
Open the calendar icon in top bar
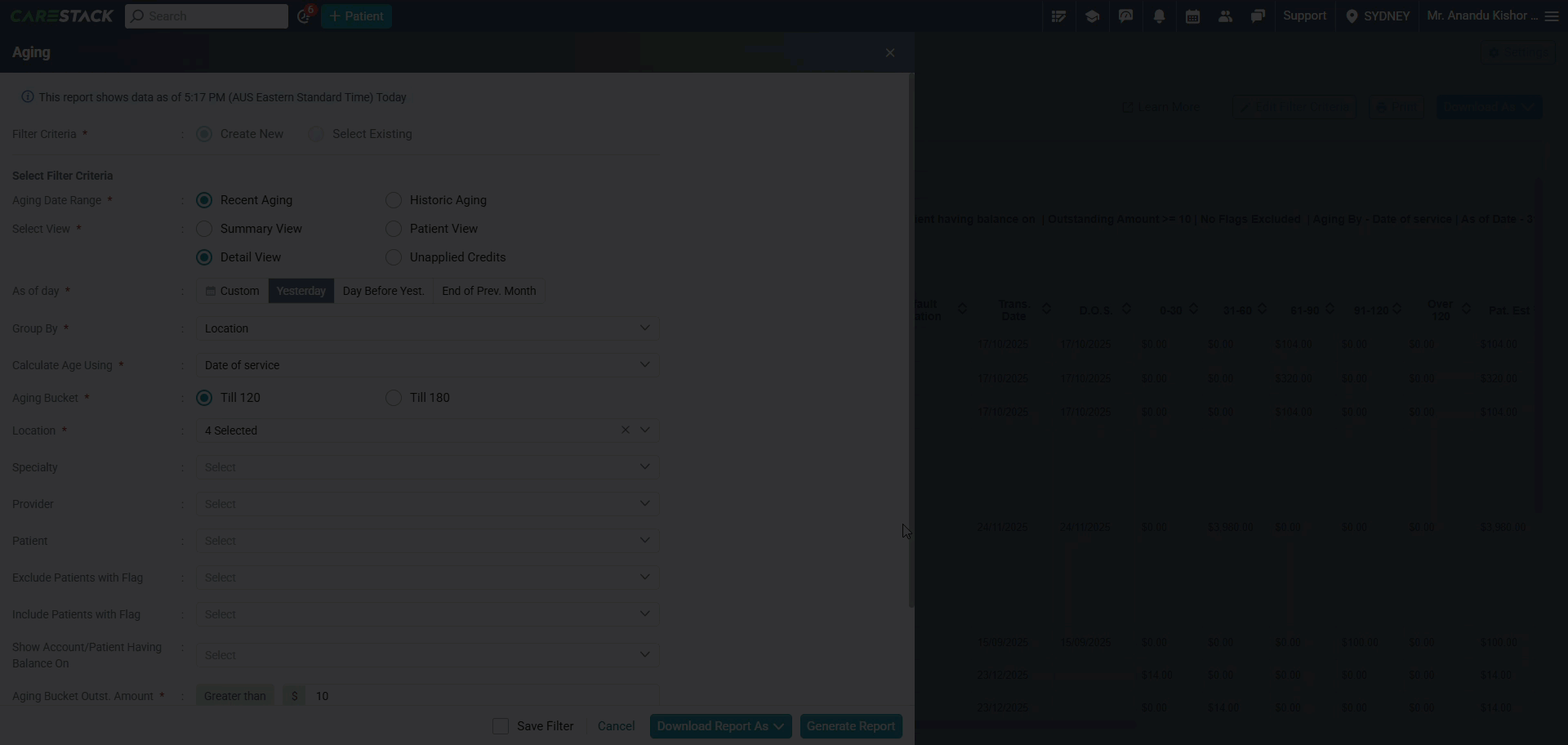1192,16
